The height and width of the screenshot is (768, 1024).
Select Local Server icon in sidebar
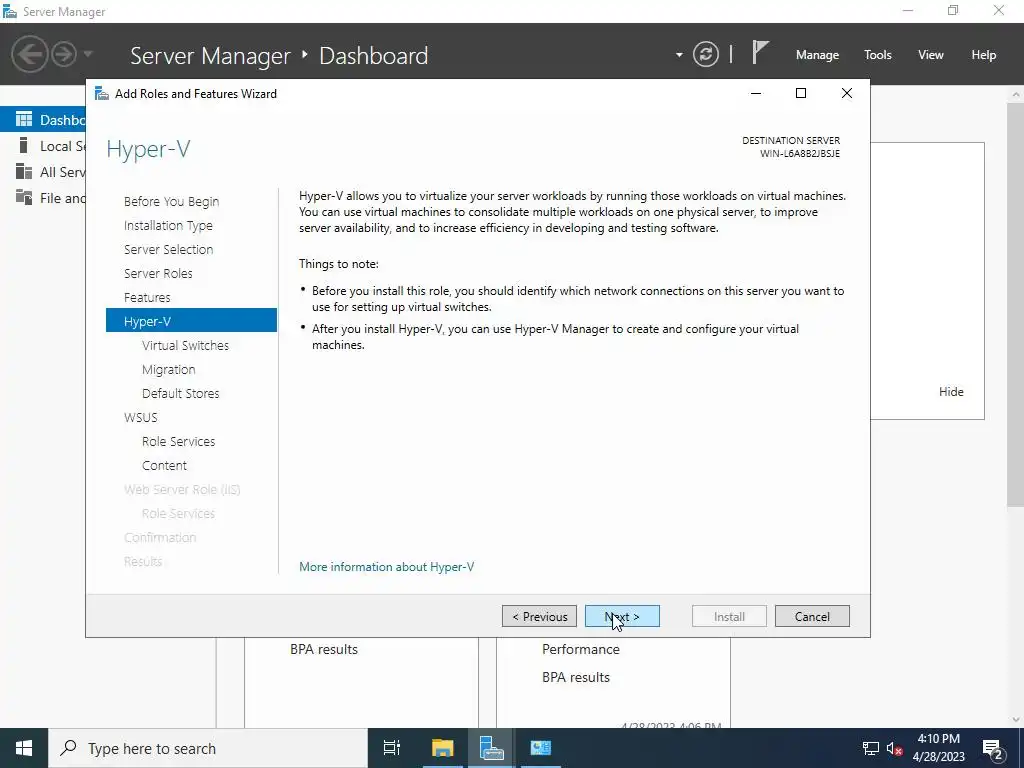coord(24,145)
